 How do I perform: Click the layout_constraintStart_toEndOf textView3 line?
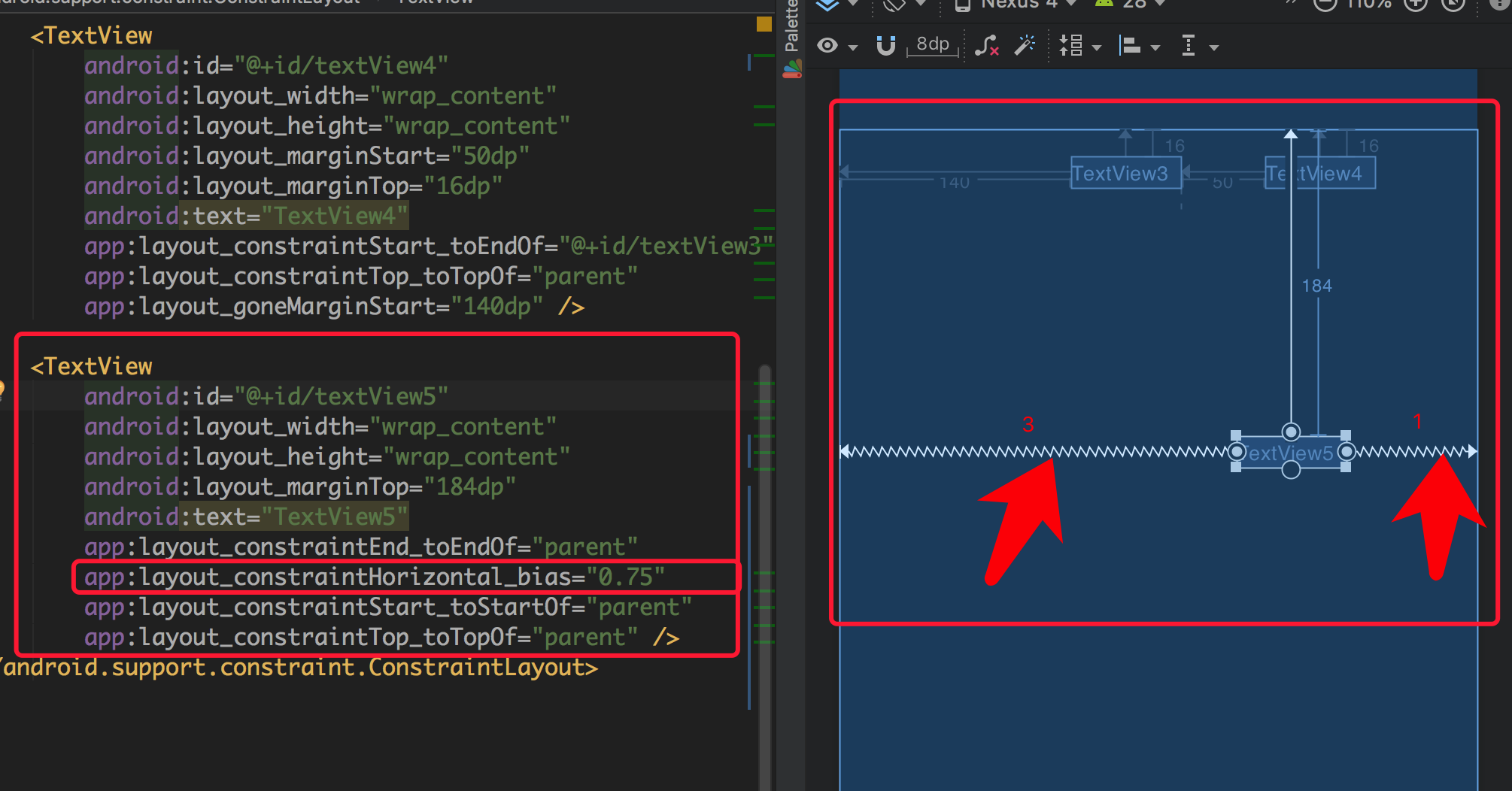[429, 246]
